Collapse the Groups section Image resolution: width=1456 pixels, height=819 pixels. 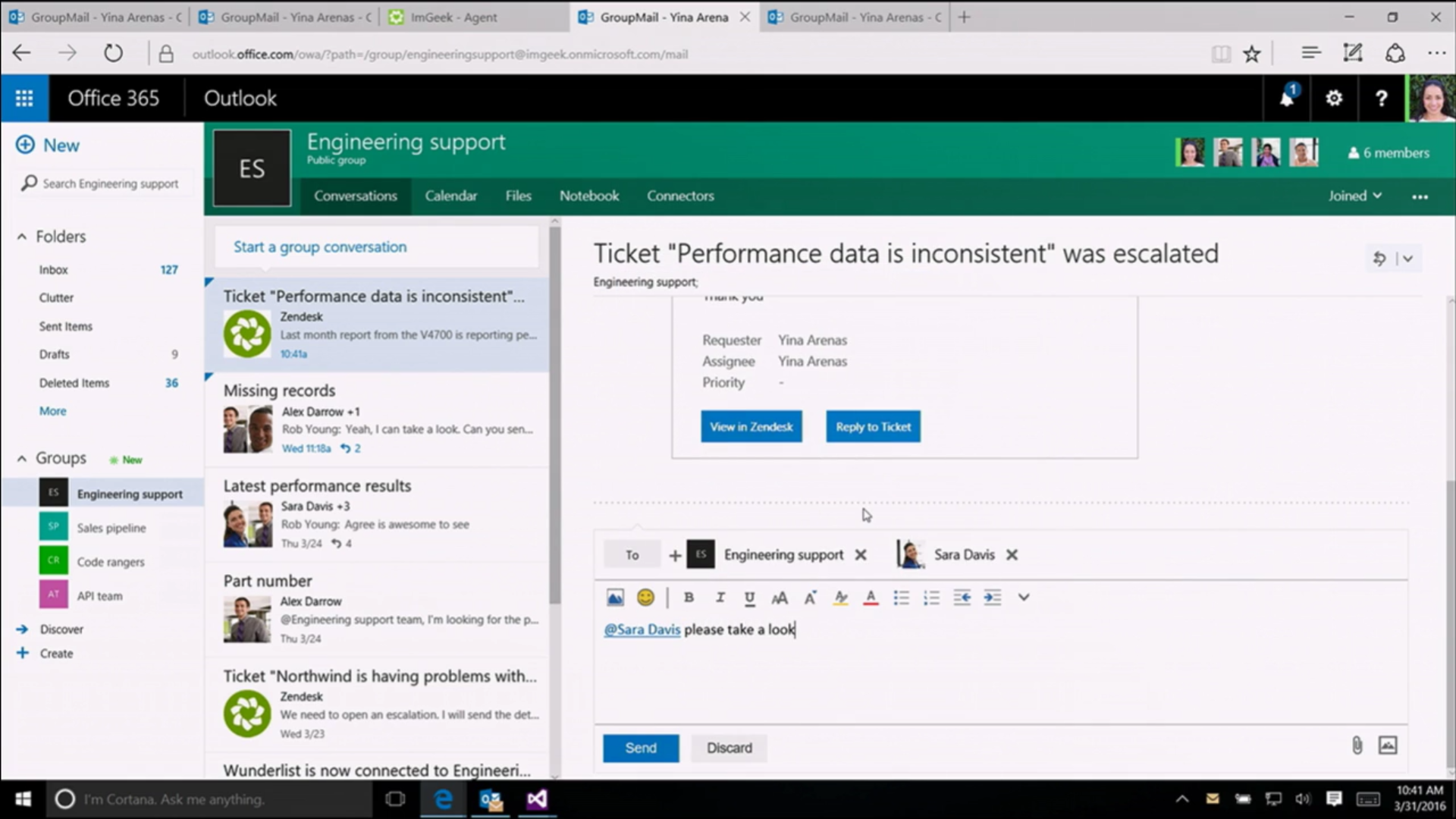tap(22, 458)
